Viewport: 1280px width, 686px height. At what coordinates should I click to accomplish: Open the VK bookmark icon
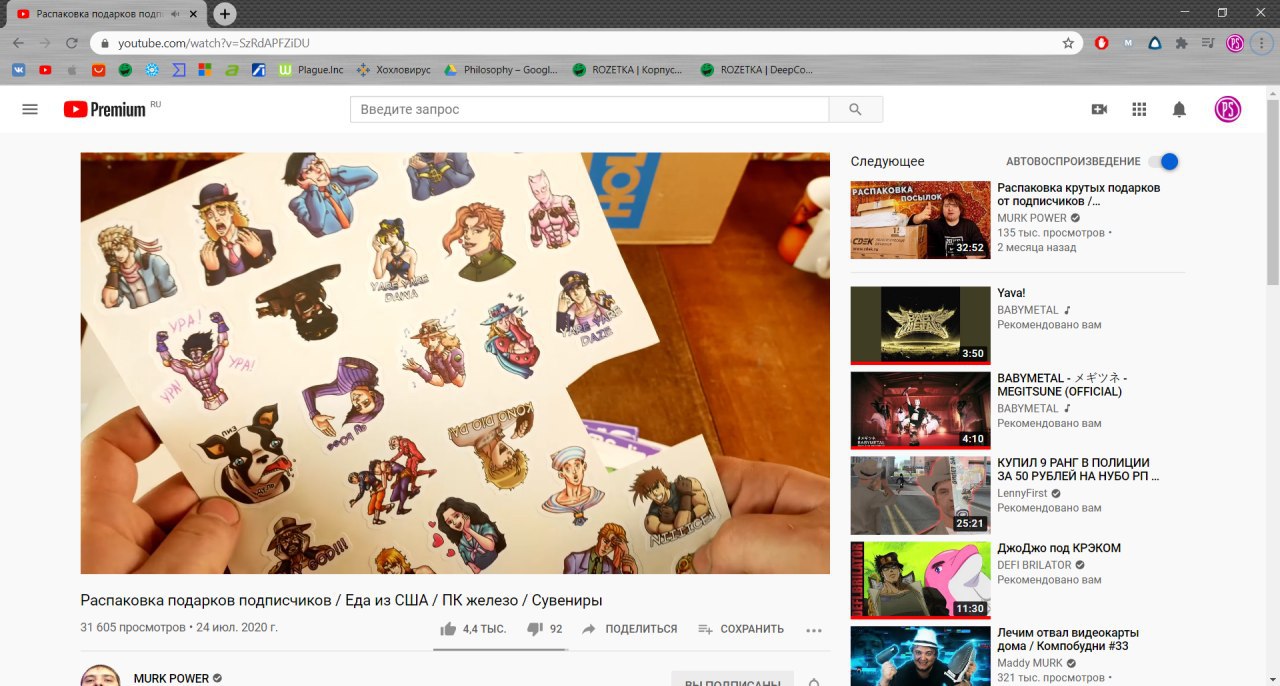(x=18, y=70)
